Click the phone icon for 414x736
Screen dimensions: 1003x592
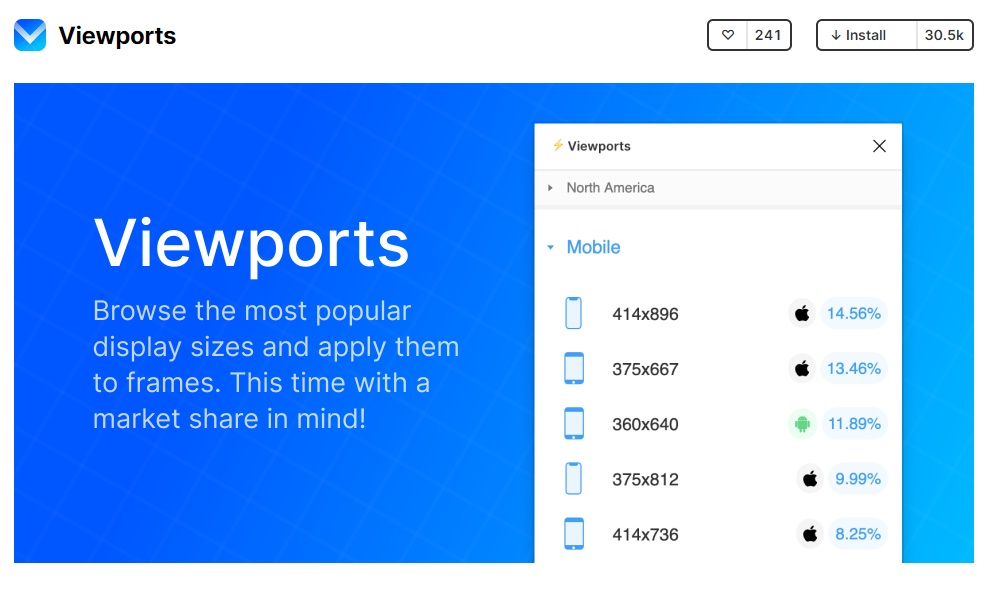(x=574, y=533)
